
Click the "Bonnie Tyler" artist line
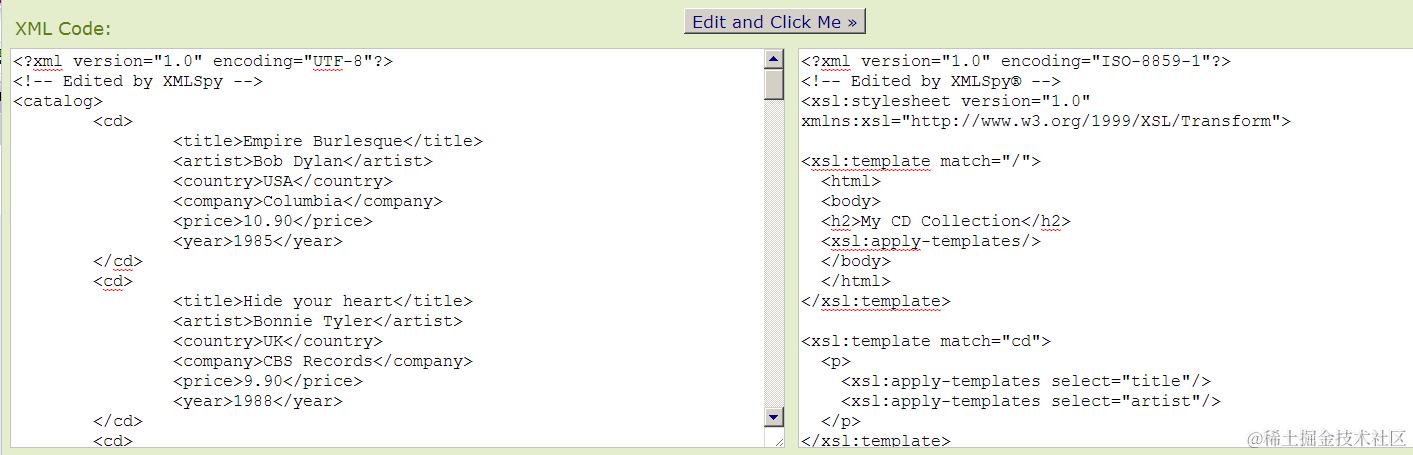coord(317,321)
